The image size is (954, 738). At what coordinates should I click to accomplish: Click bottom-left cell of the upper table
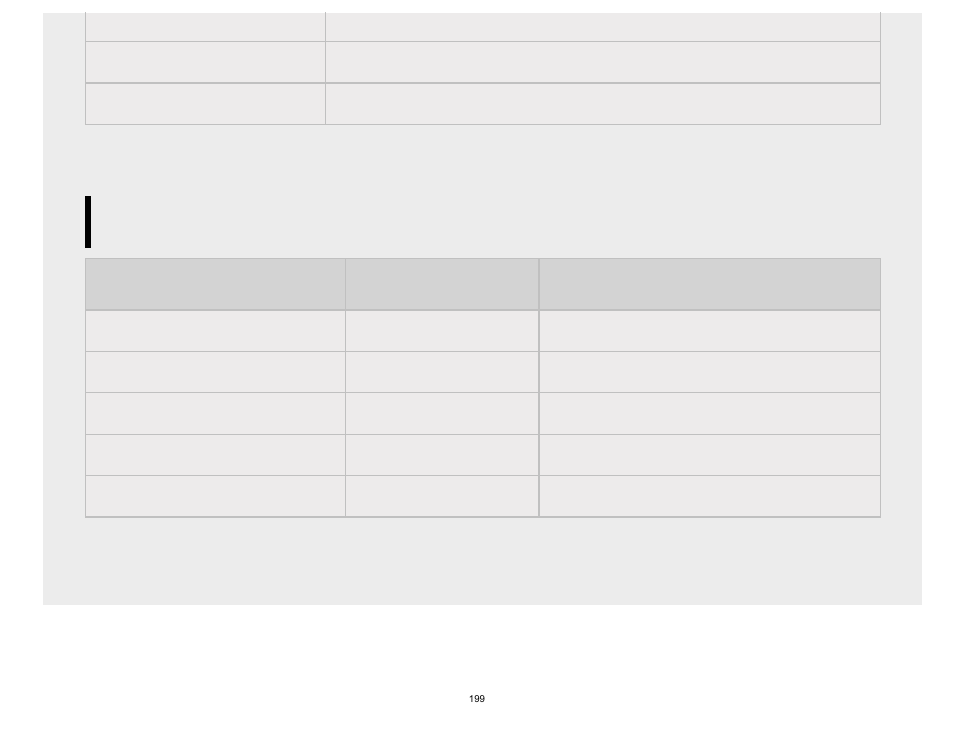click(206, 103)
